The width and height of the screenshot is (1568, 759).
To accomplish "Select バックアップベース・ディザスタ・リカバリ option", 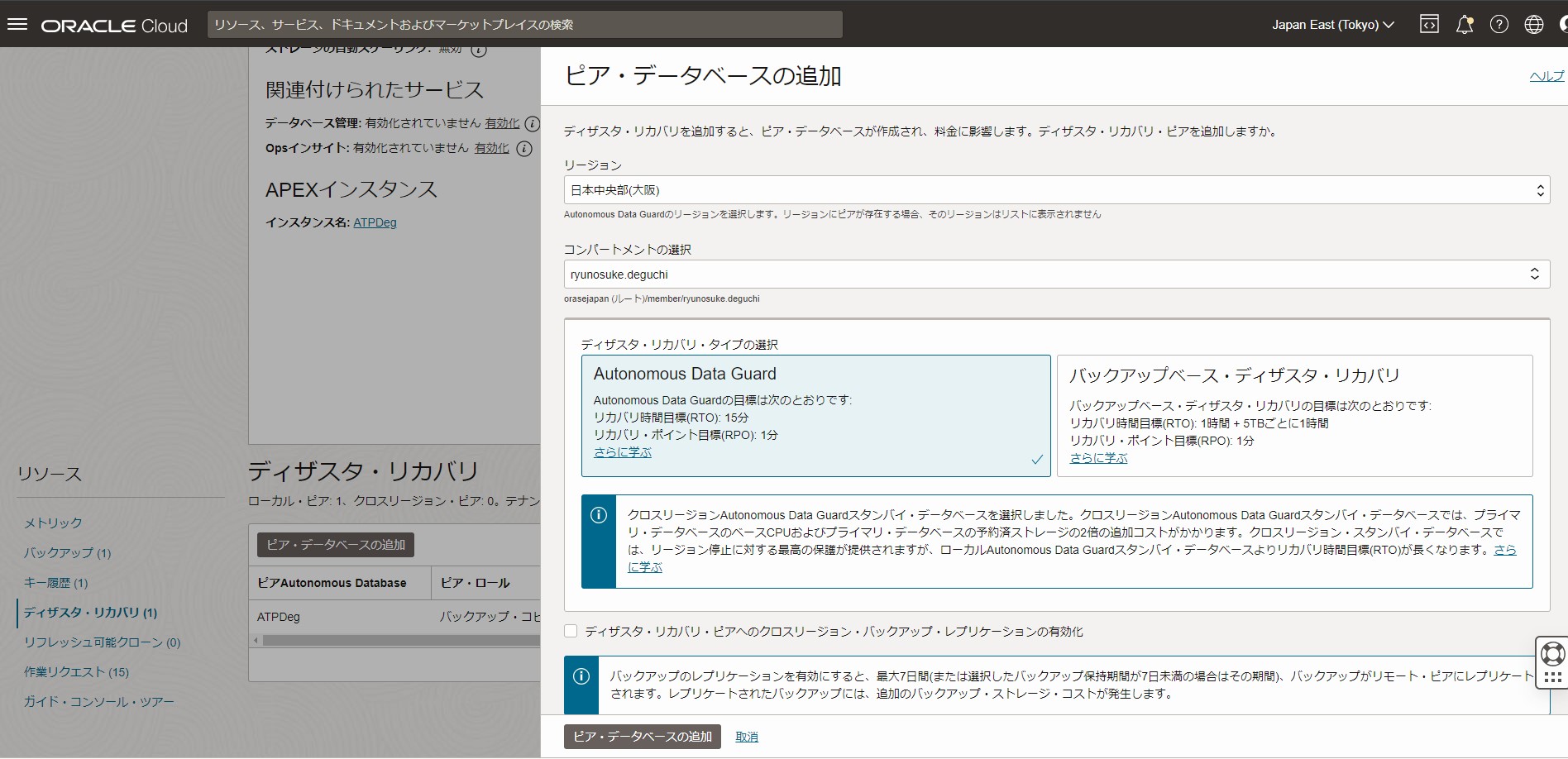I will point(1294,416).
